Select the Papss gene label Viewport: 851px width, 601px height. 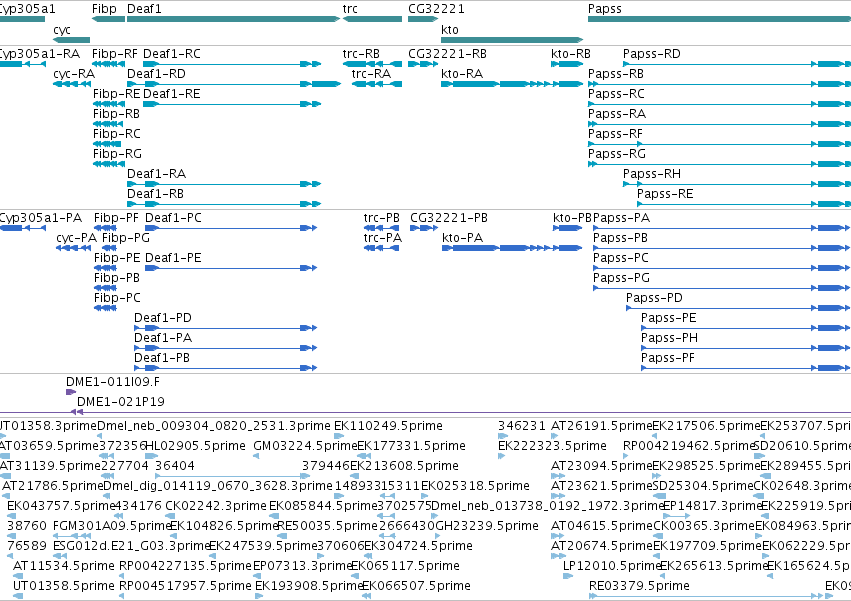coord(605,9)
